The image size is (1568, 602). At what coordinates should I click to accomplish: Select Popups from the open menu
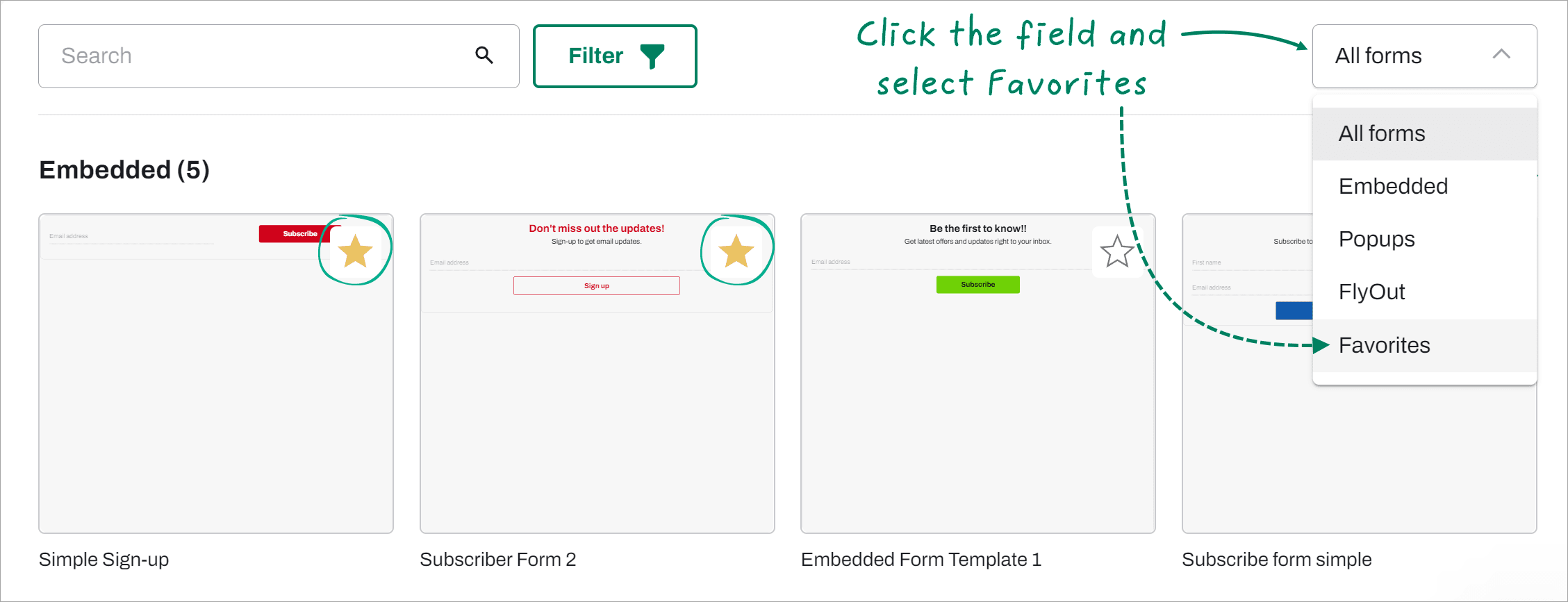pos(1376,239)
